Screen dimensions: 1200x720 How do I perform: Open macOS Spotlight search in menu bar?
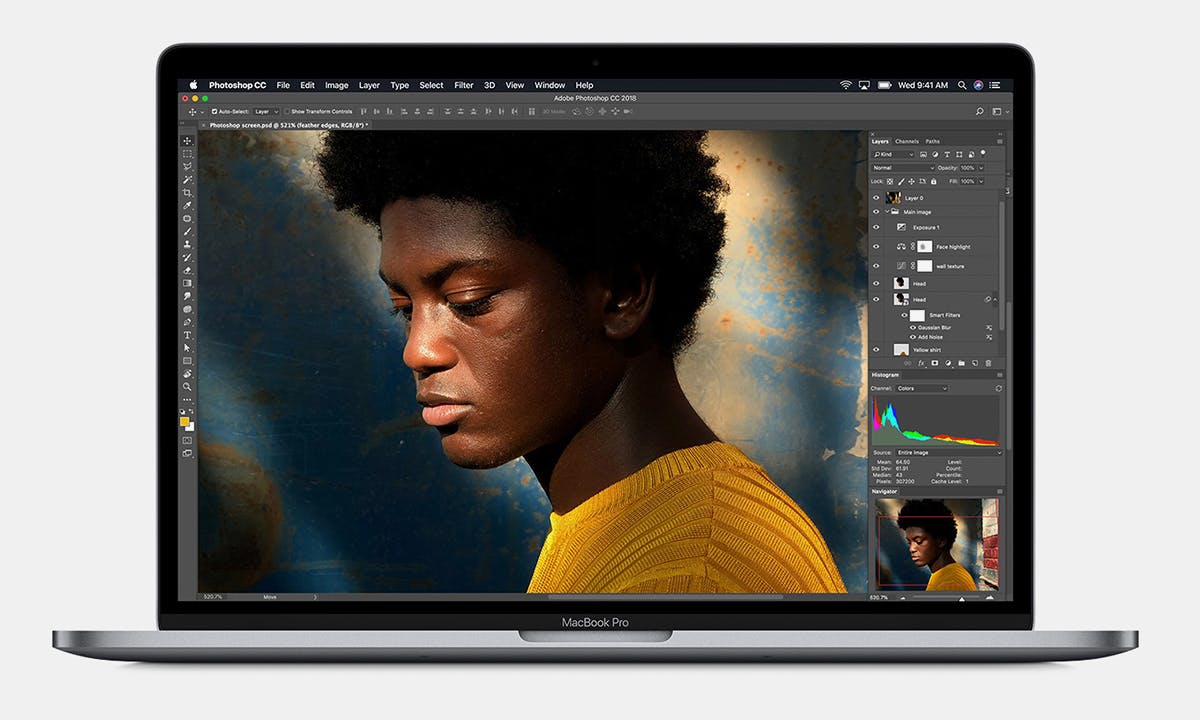click(962, 85)
